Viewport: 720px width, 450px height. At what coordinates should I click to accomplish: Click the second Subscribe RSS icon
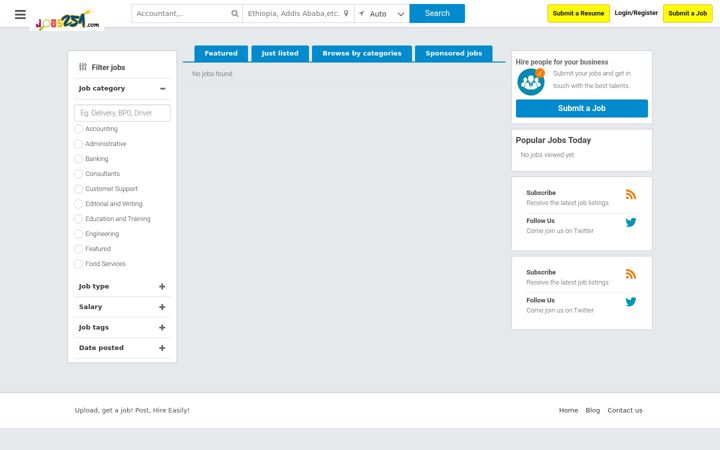click(631, 274)
